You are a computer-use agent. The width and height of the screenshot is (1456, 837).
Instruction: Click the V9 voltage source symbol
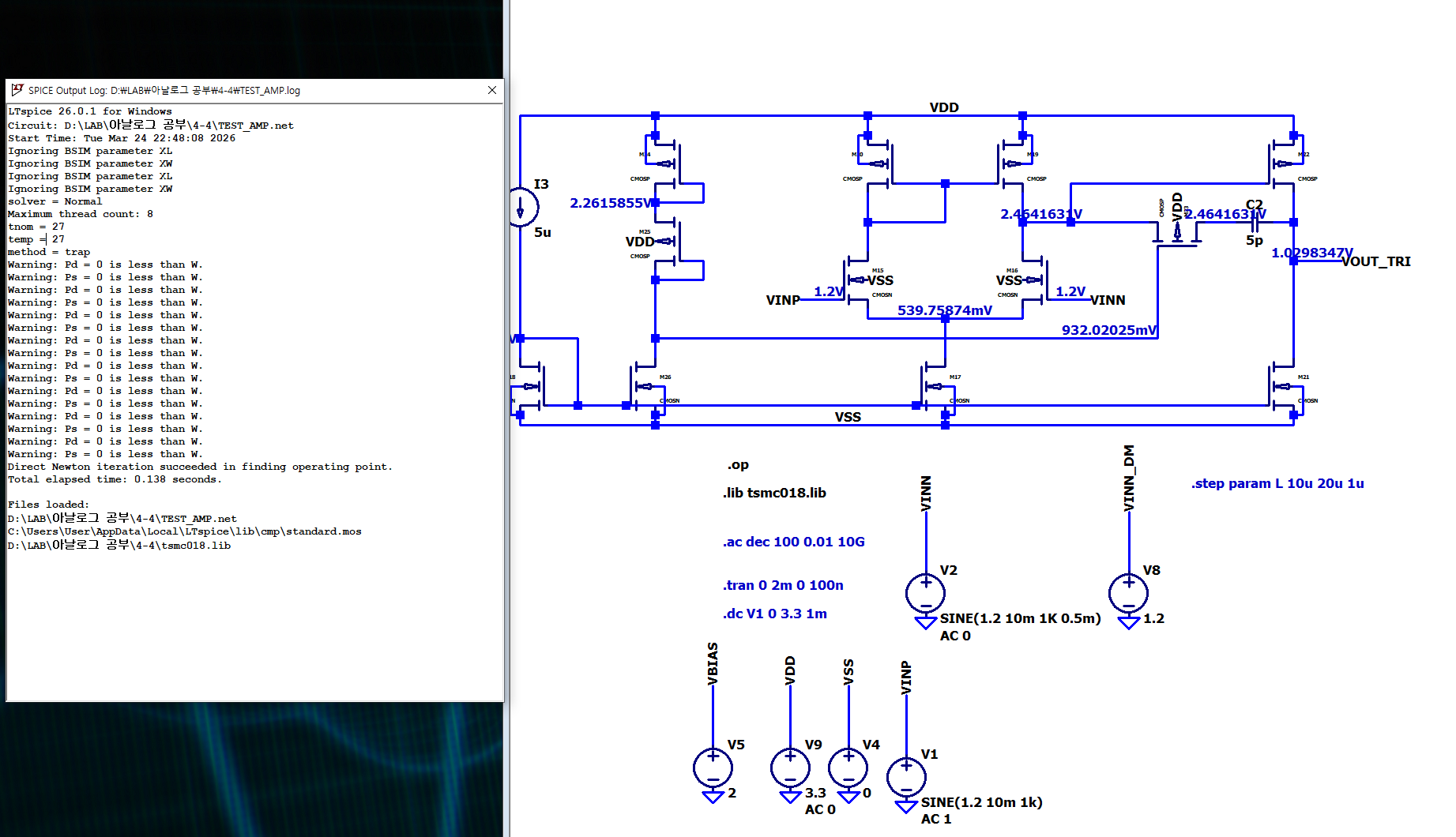coord(790,768)
